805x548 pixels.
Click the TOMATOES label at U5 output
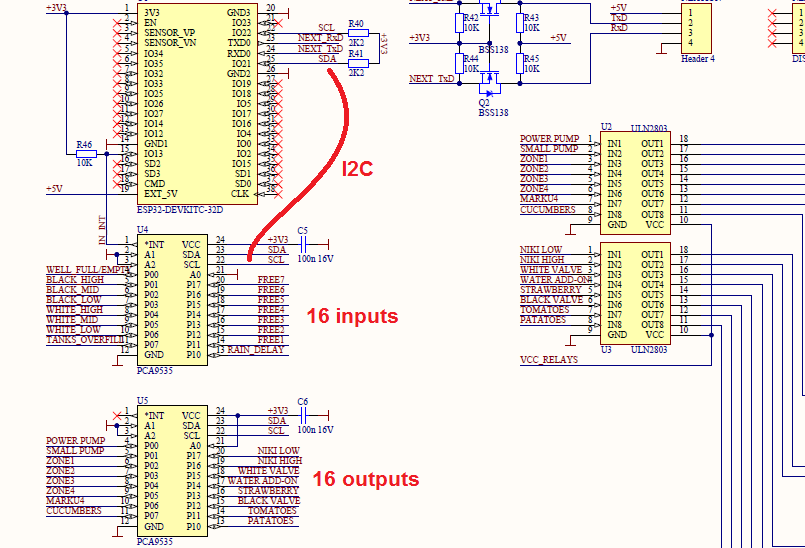(x=272, y=511)
